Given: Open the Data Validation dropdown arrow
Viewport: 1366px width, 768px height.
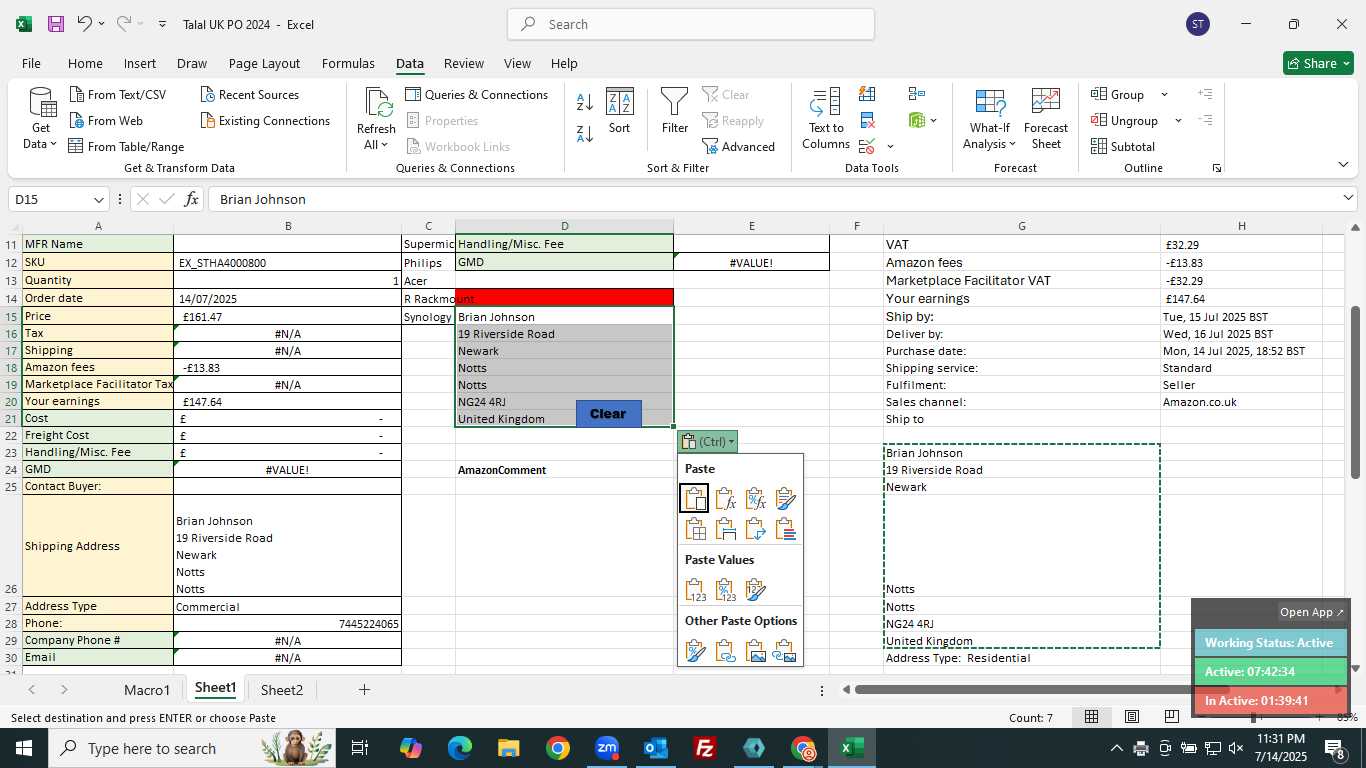Looking at the screenshot, I should [890, 147].
